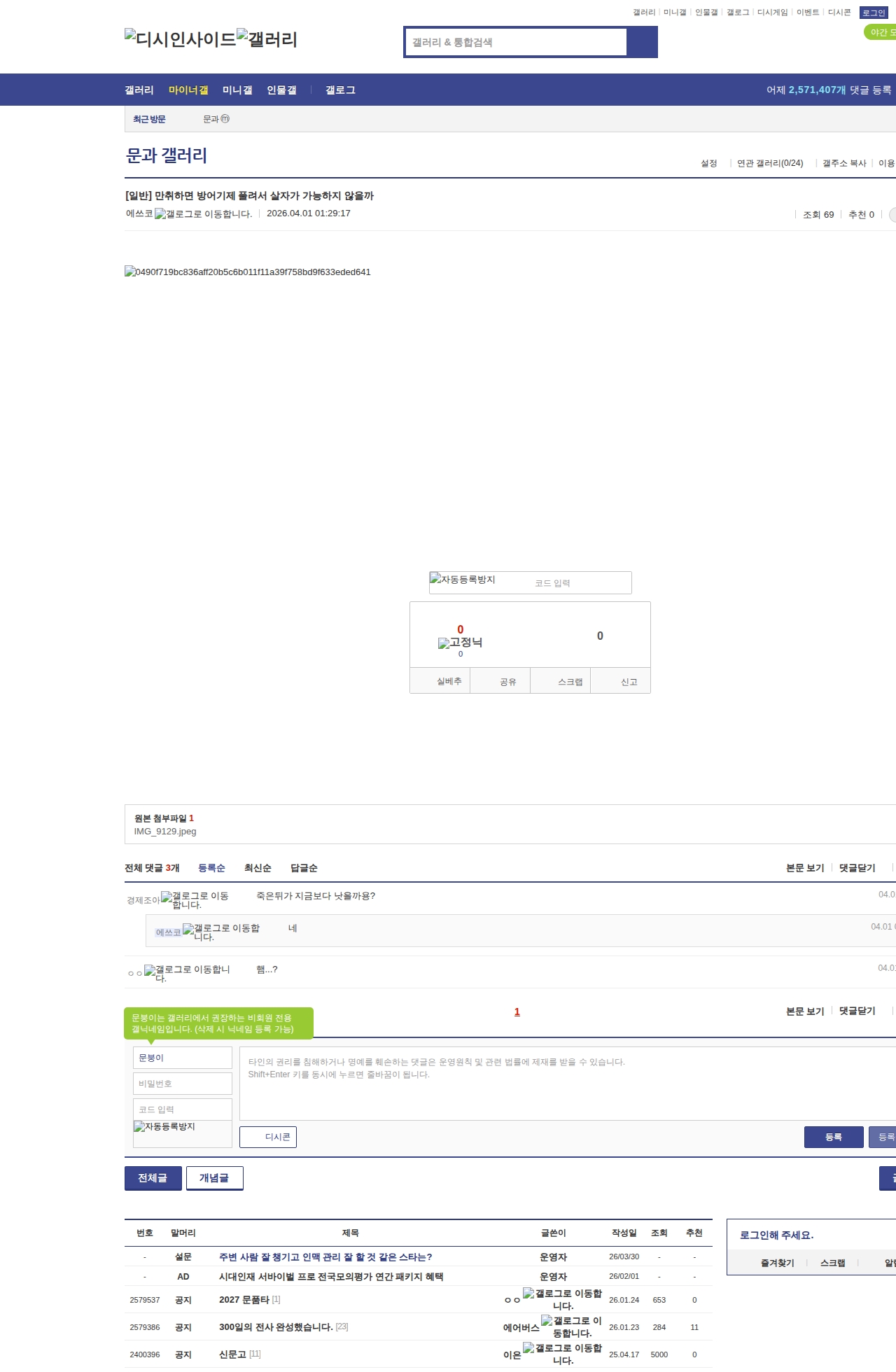Viewport: 896px width, 1372px height.
Task: Click comment text 죽은뒤가 지금보다 낫을까용?
Action: pyautogui.click(x=316, y=896)
